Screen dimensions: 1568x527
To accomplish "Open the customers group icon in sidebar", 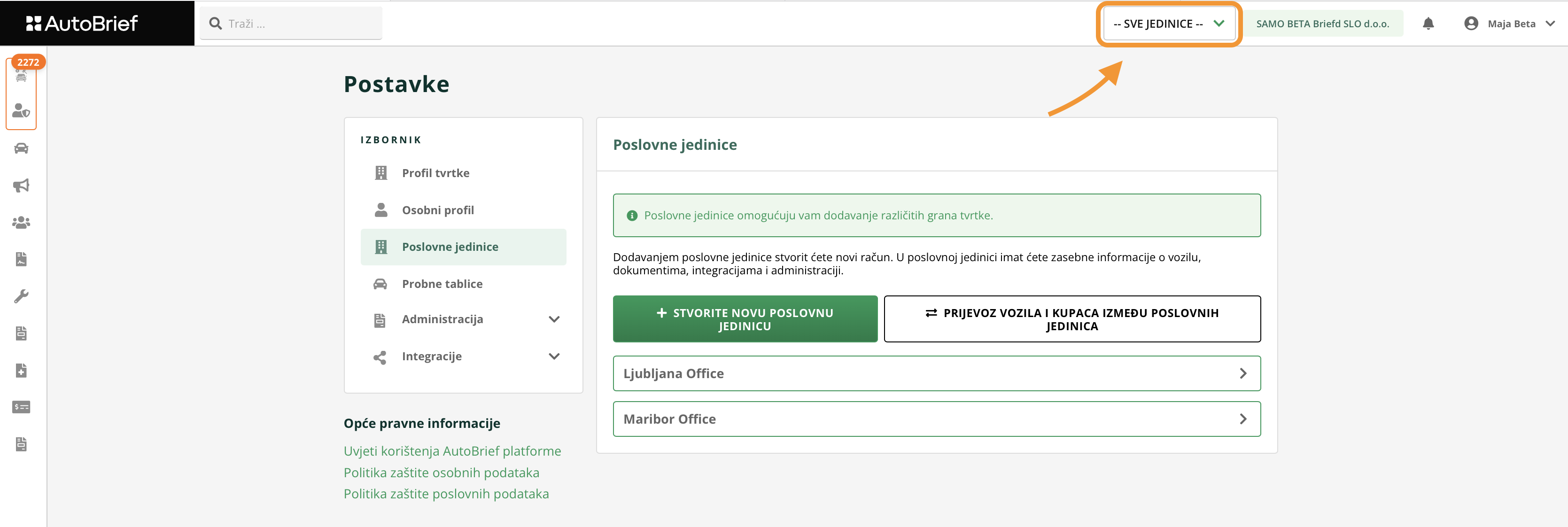I will (x=21, y=223).
